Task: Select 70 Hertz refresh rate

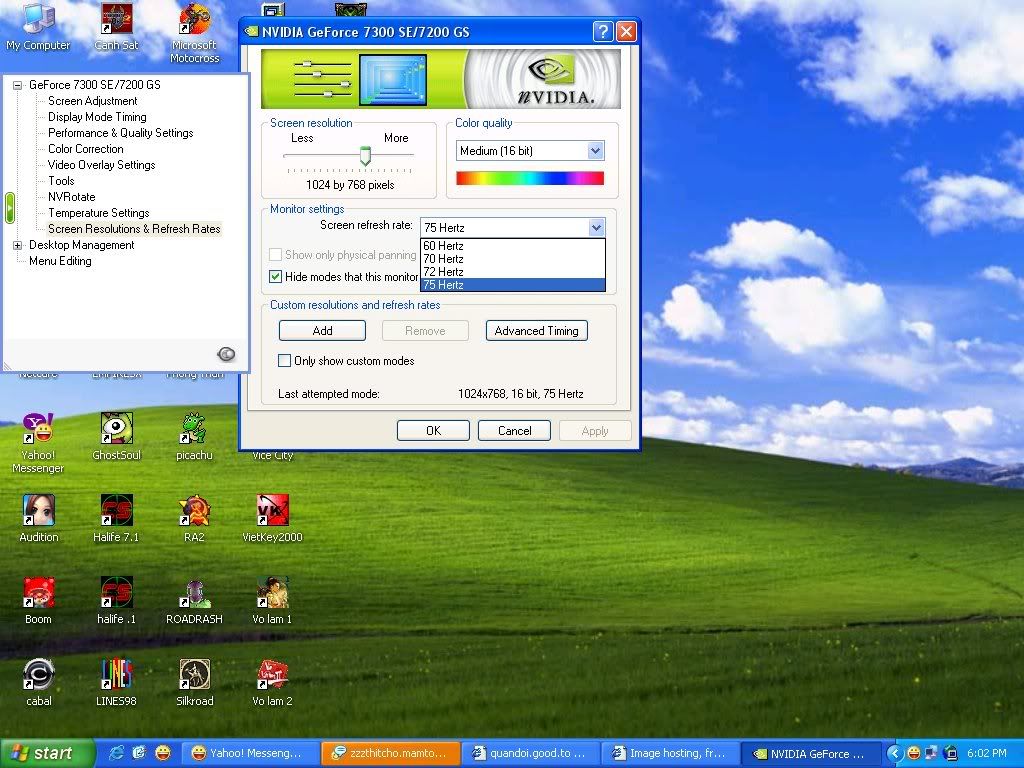Action: 513,259
